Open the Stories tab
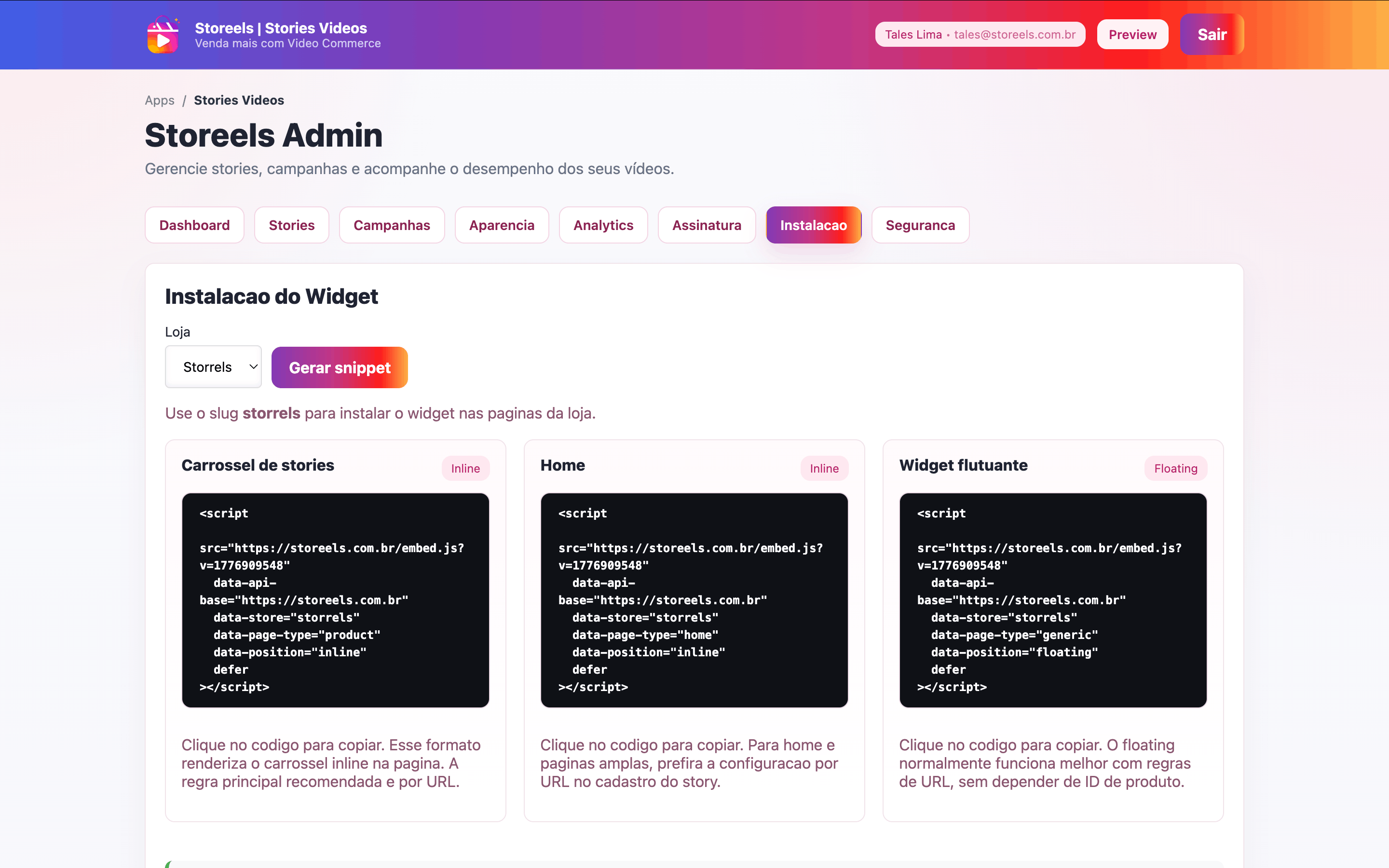 click(x=292, y=225)
